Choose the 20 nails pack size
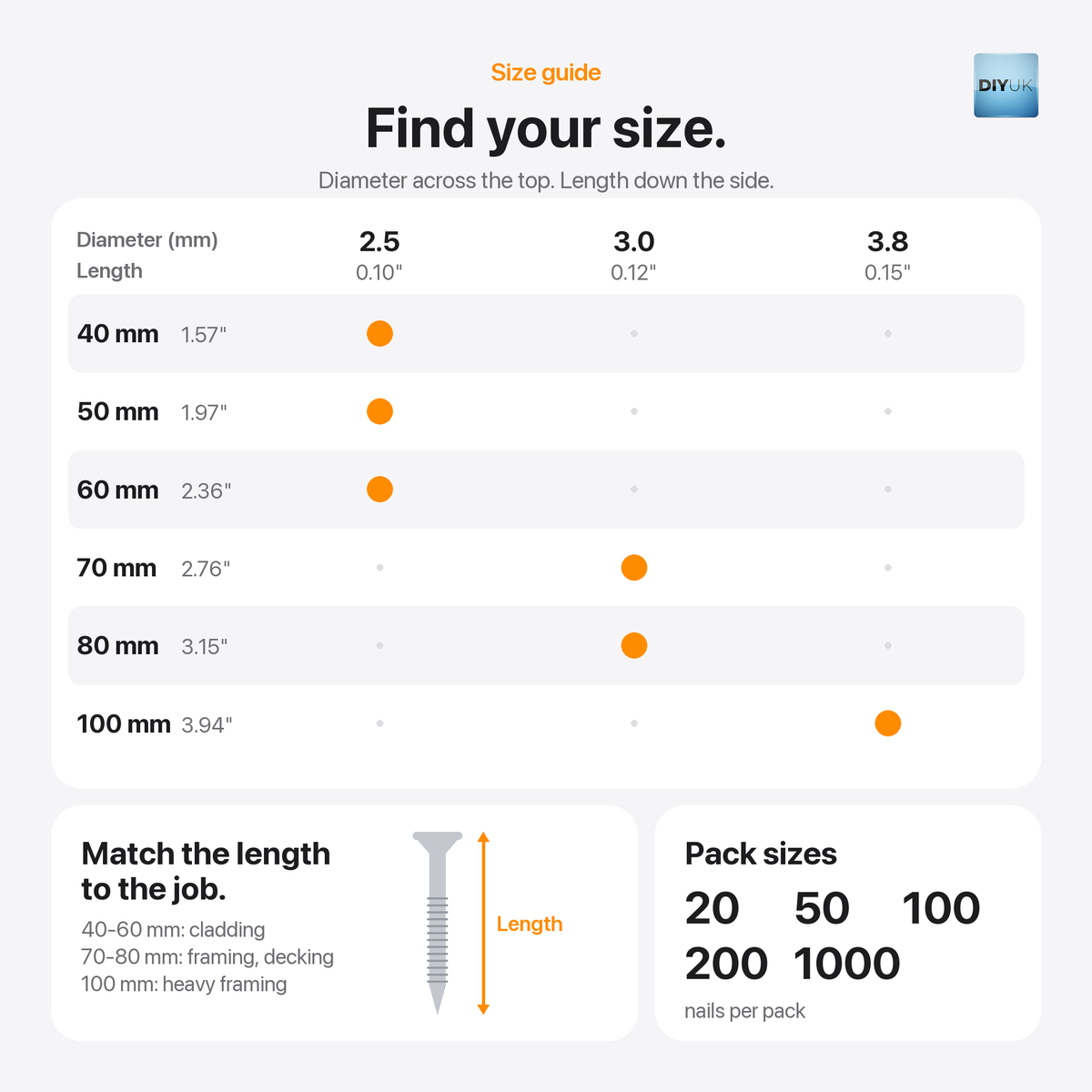1092x1092 pixels. pyautogui.click(x=713, y=908)
